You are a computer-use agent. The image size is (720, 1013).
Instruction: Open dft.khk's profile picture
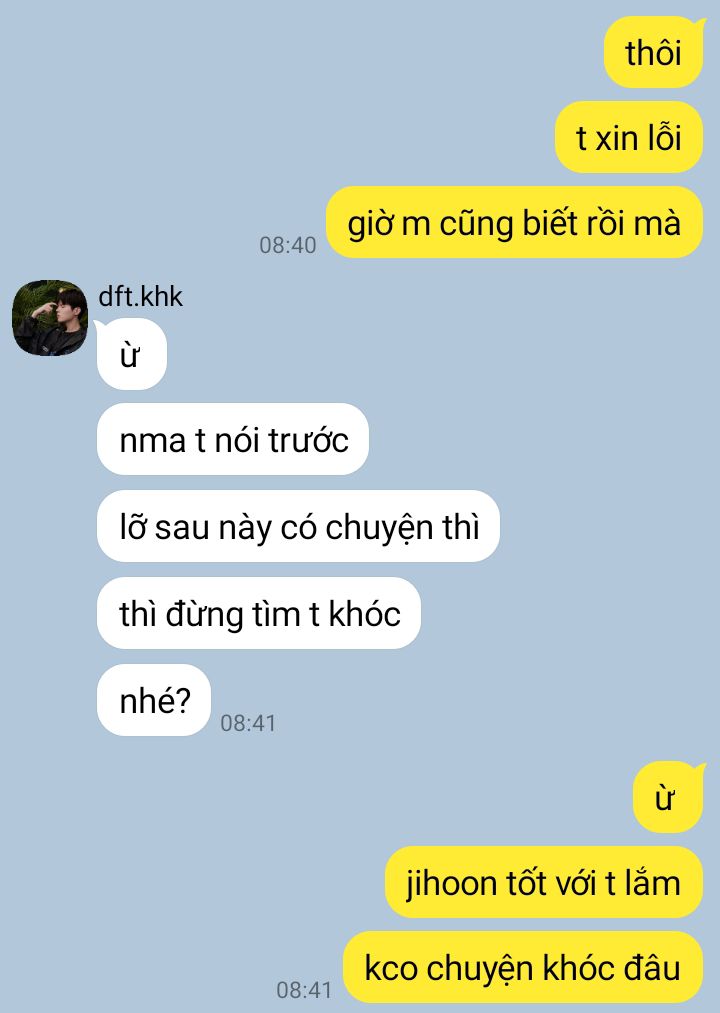[x=50, y=318]
